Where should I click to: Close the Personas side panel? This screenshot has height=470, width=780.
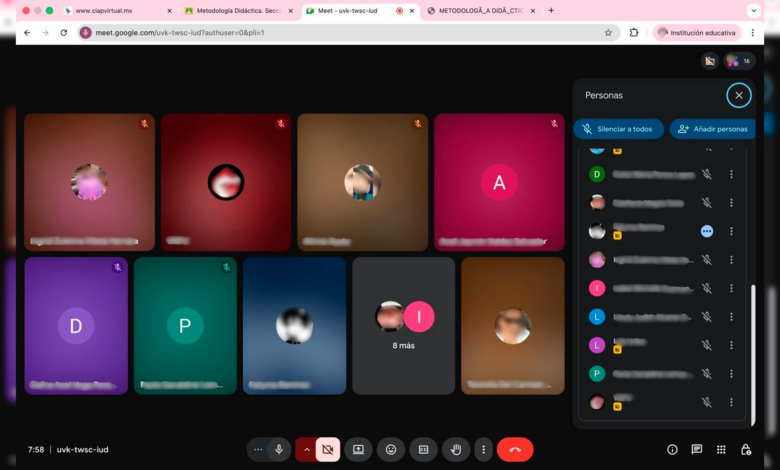click(738, 95)
